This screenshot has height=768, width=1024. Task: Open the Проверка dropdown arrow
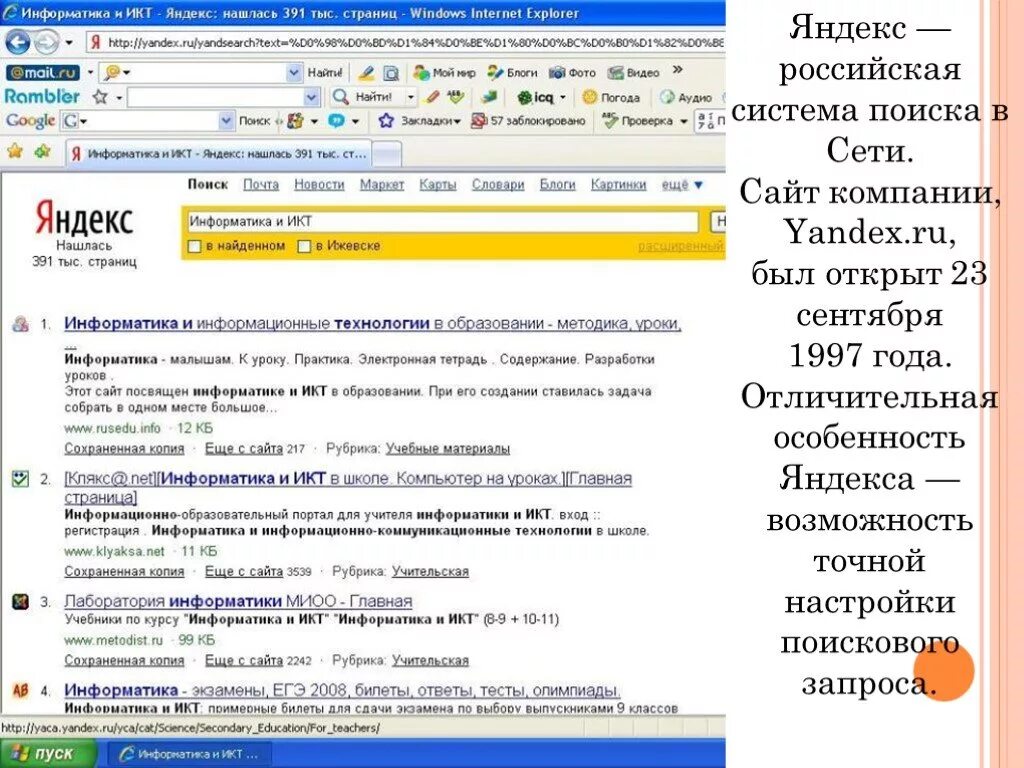(x=684, y=121)
